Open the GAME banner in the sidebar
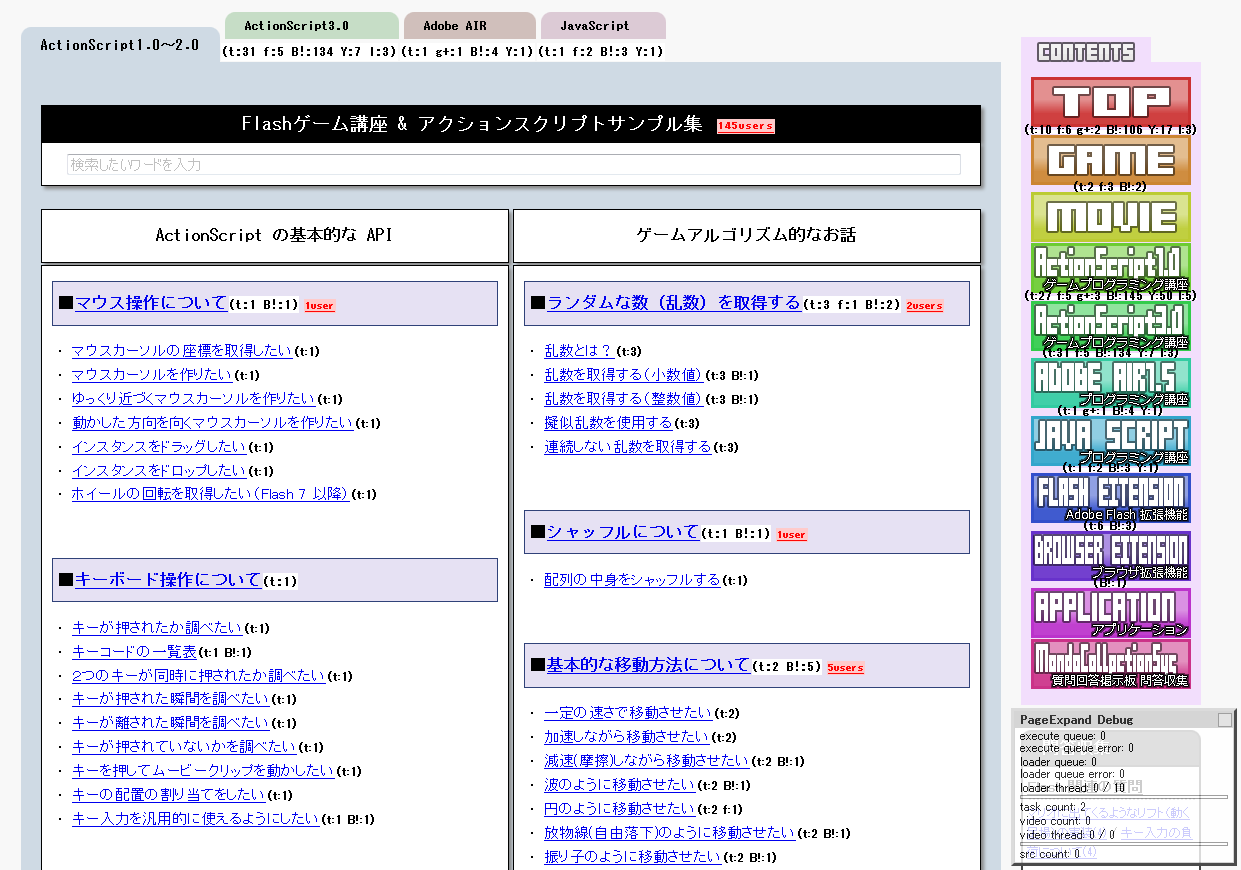 pos(1110,159)
